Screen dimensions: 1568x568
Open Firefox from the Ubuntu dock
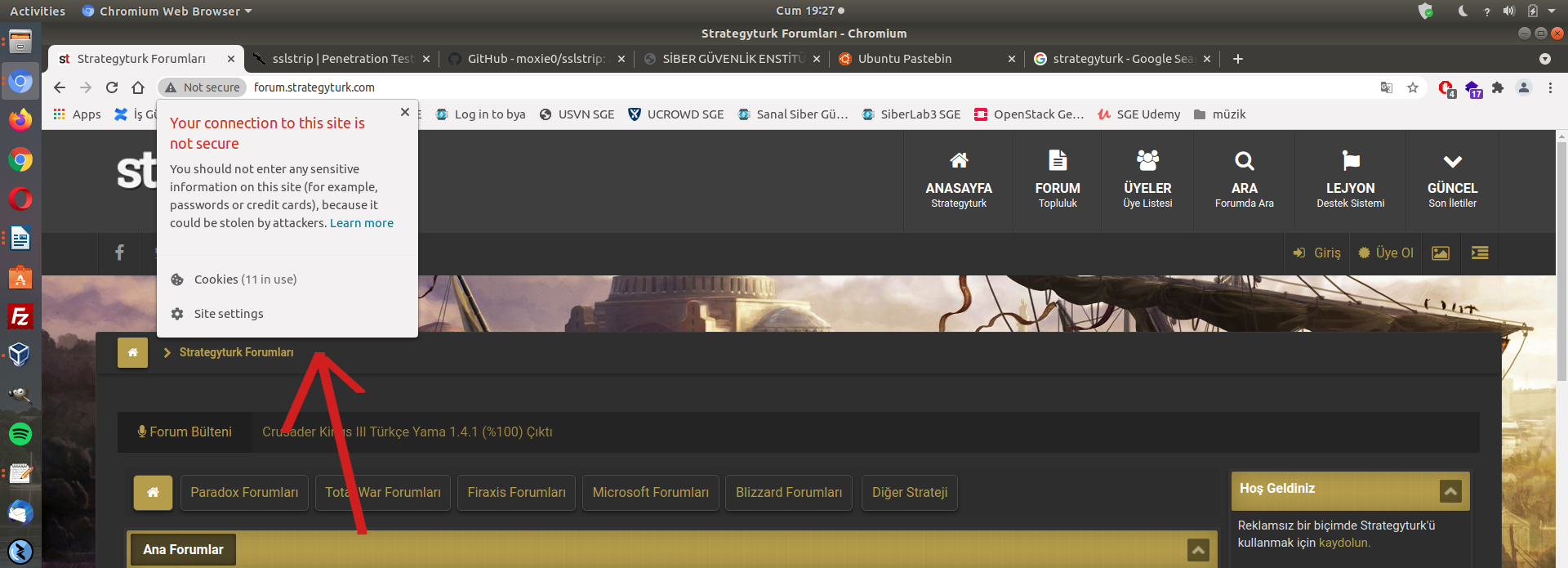coord(20,120)
